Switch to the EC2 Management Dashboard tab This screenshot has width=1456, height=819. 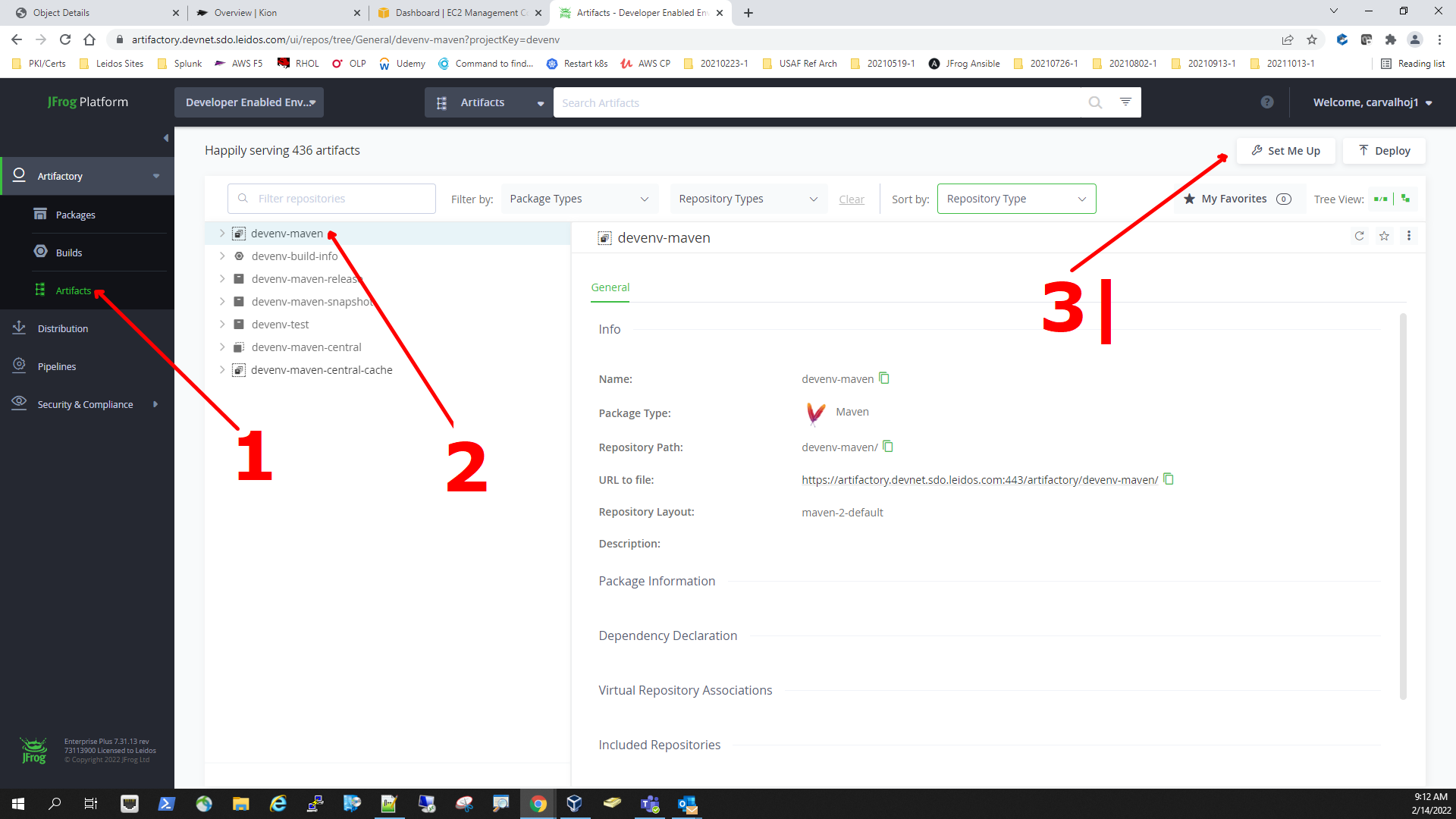tap(460, 13)
